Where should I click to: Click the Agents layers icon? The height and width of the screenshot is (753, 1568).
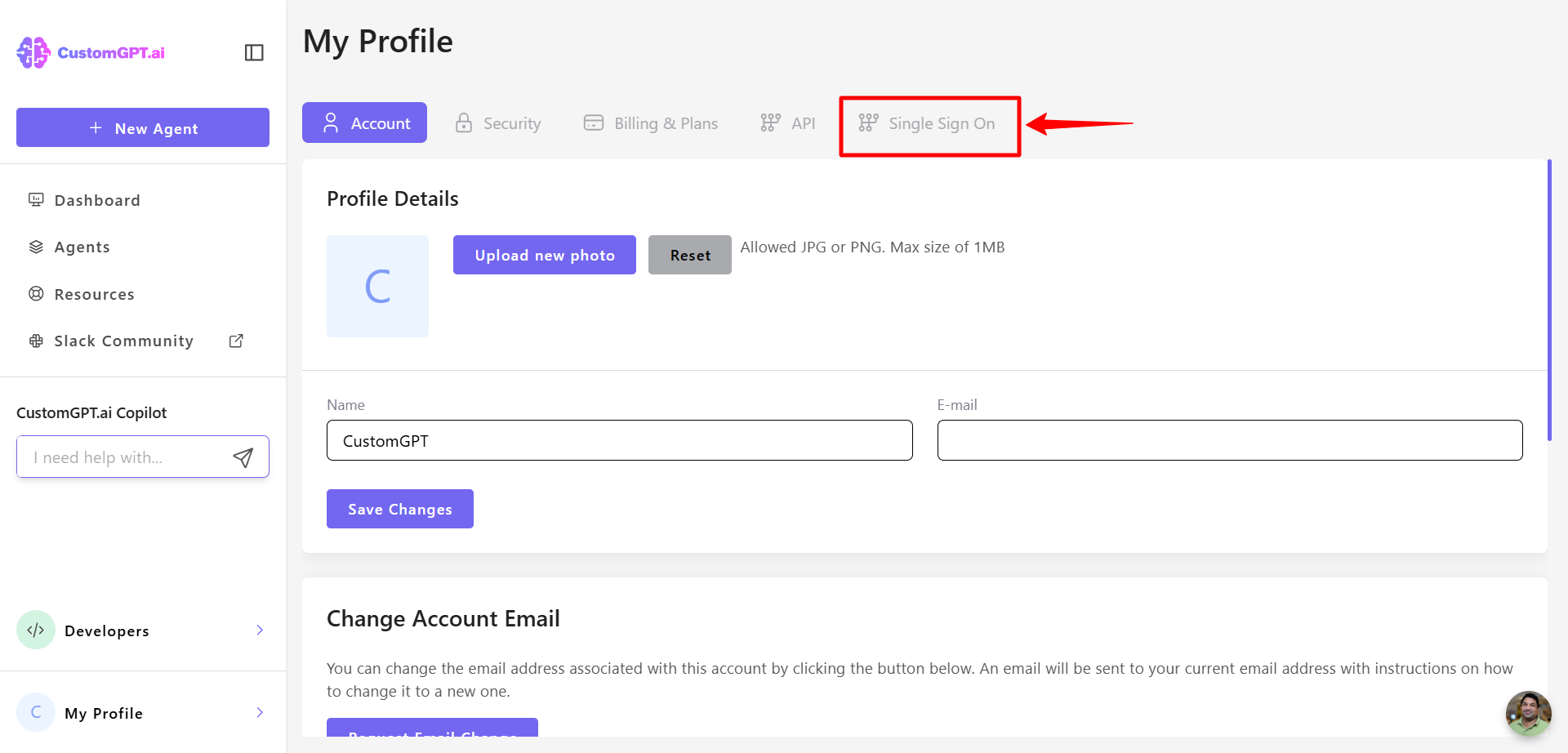click(36, 247)
